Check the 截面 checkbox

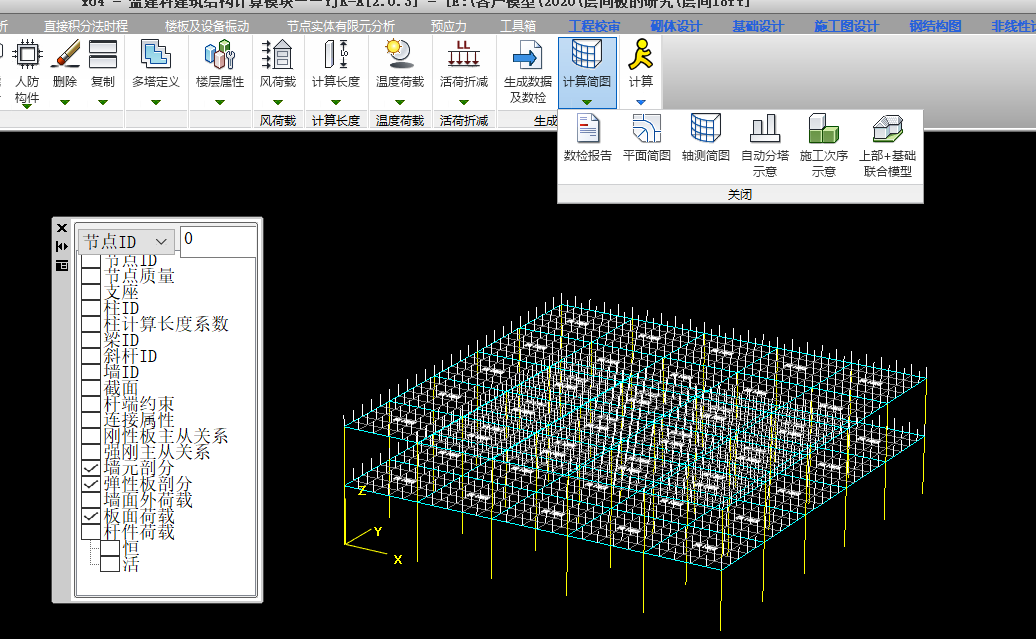click(x=91, y=388)
